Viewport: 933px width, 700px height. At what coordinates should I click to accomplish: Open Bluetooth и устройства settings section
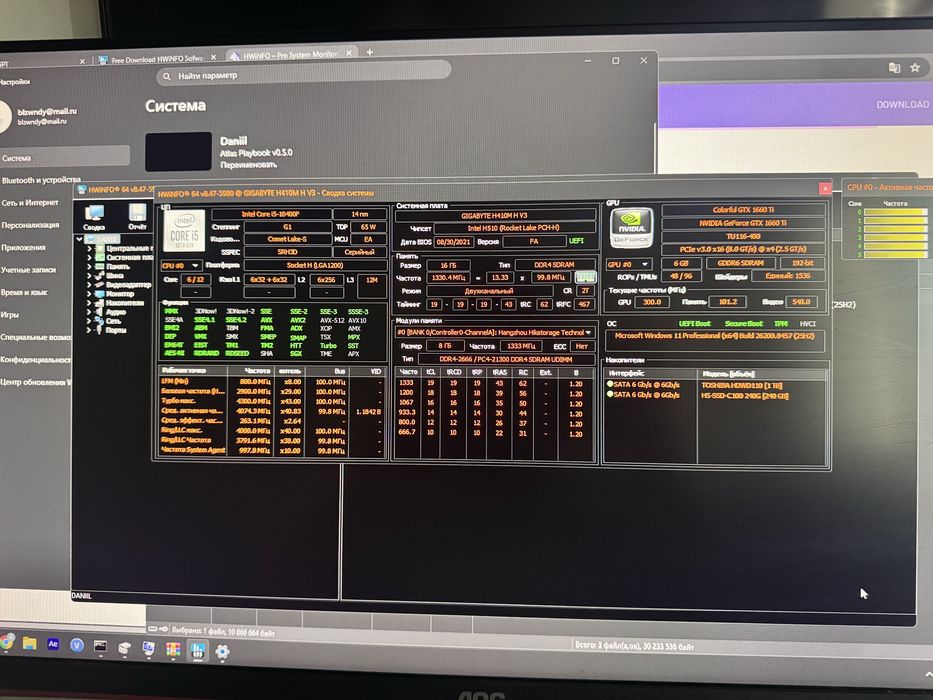(40, 180)
